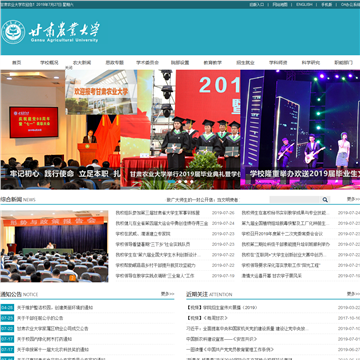
Task: Open the 【视频】《每周甘农》 attention item
Action: pyautogui.click(x=207, y=318)
